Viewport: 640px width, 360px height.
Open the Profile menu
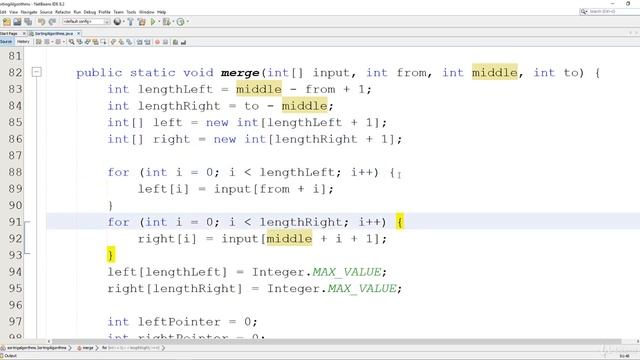coord(104,12)
